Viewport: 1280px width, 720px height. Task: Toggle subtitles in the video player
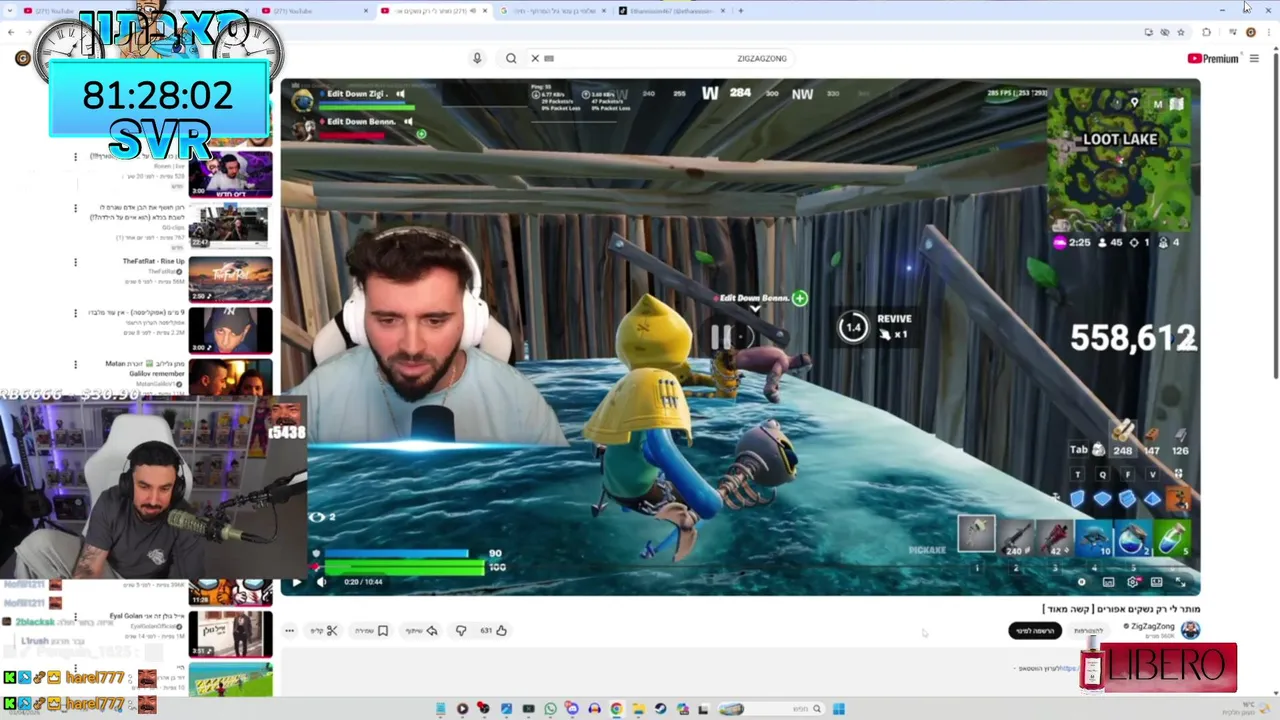1108,582
